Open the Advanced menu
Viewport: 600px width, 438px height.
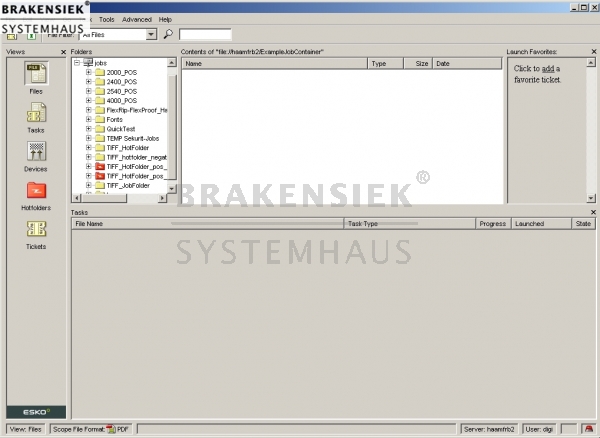click(137, 20)
